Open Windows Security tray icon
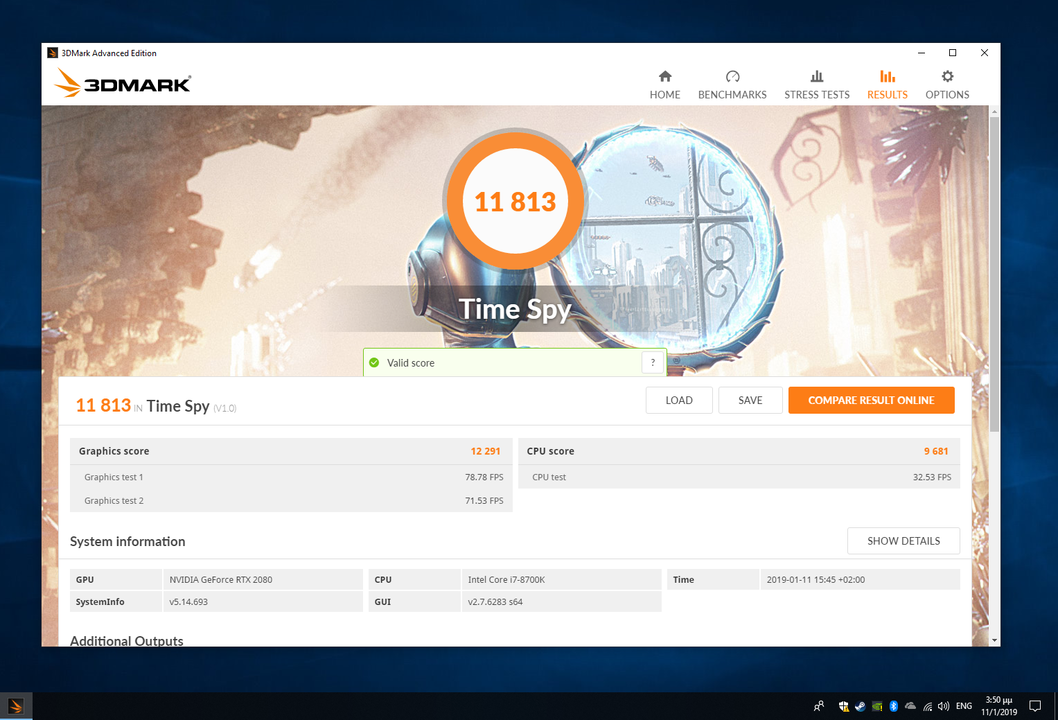 point(843,706)
